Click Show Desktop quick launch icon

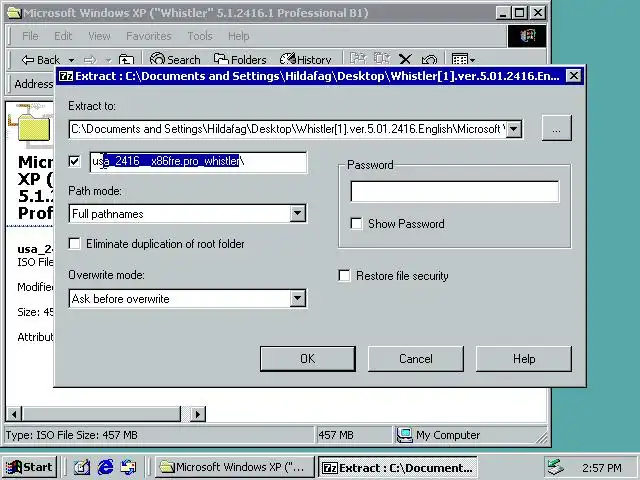(x=82, y=467)
